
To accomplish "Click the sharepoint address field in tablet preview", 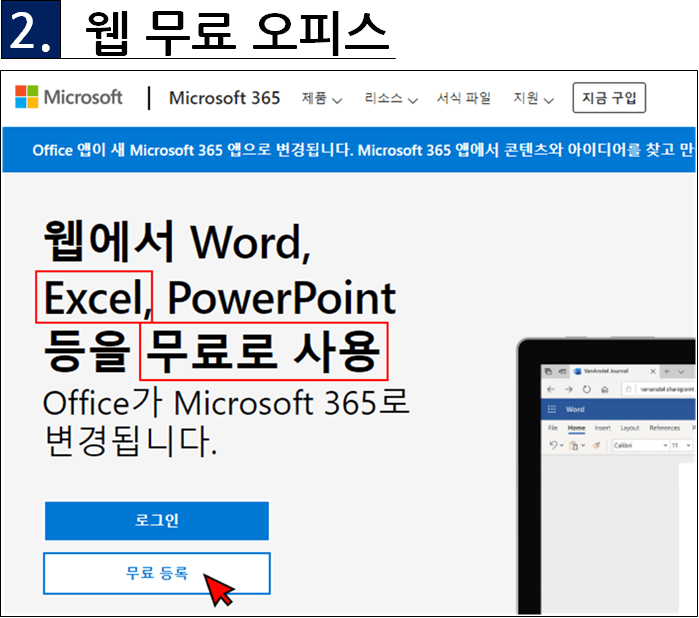I will (658, 389).
